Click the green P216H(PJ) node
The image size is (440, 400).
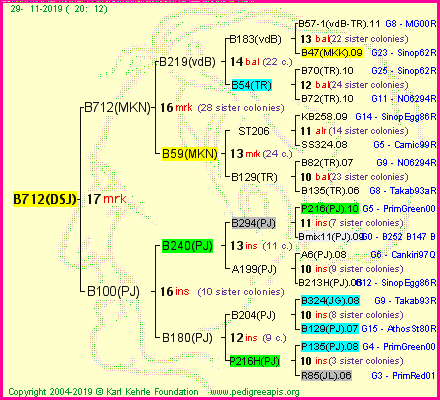255,361
